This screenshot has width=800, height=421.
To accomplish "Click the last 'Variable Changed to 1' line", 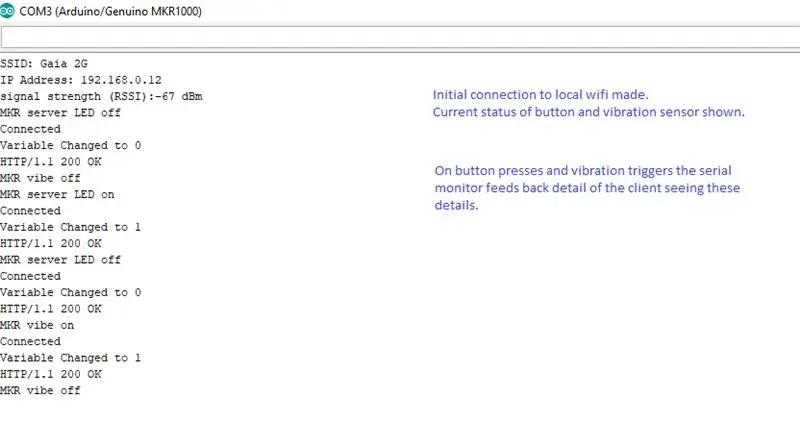I will pos(70,358).
